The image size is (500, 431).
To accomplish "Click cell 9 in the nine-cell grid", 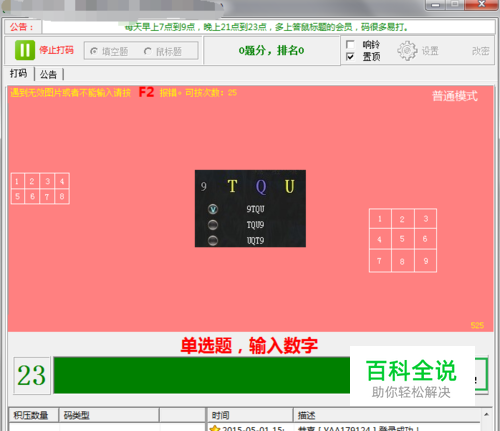I will click(x=426, y=261).
